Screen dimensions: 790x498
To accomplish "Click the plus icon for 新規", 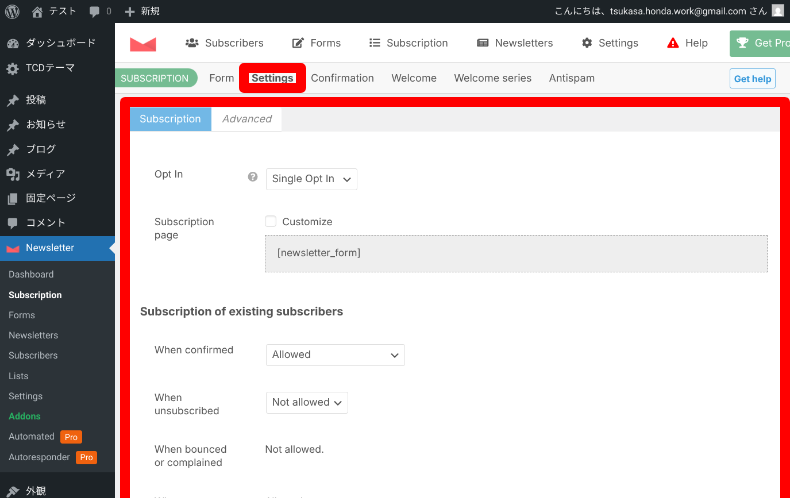I will (x=129, y=12).
